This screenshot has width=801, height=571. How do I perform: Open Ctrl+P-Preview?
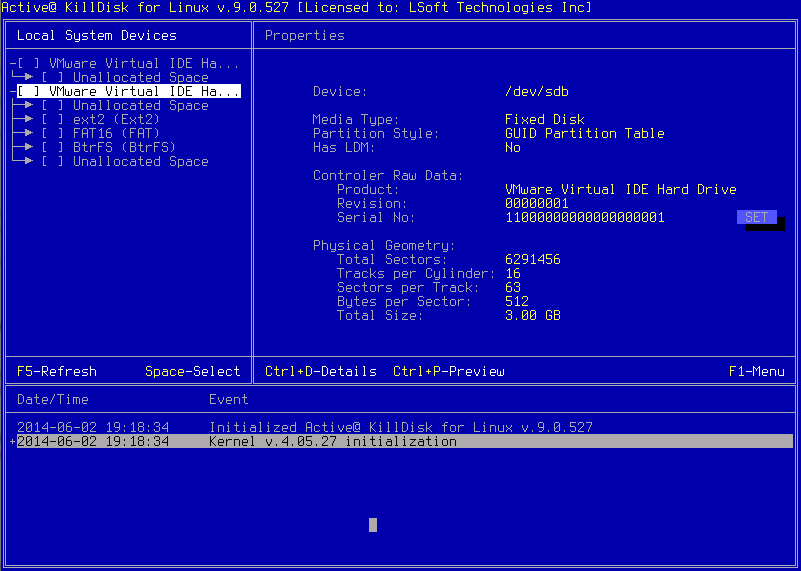[449, 371]
